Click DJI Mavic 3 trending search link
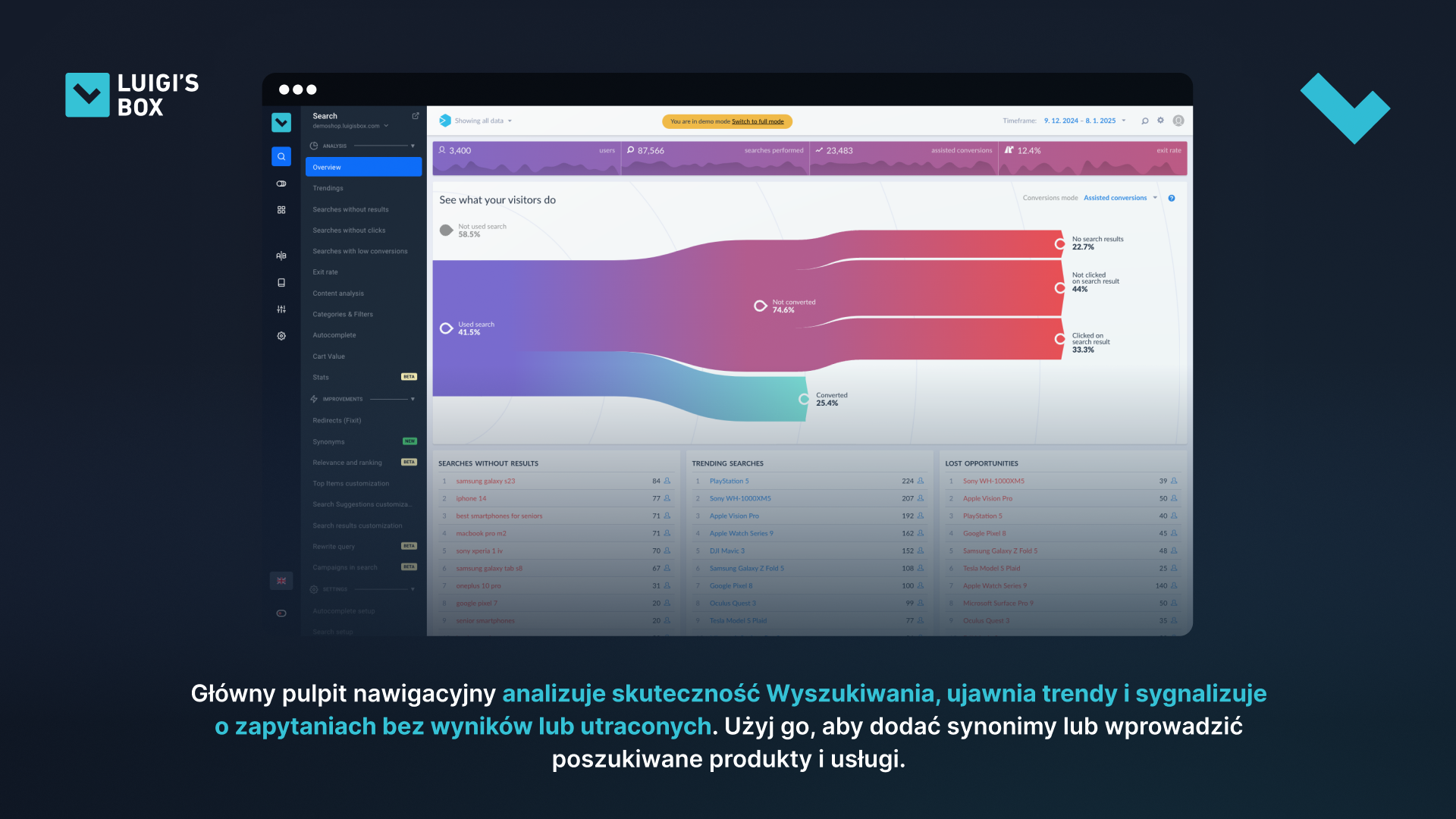Screen dimensions: 1456x819 [x=726, y=551]
